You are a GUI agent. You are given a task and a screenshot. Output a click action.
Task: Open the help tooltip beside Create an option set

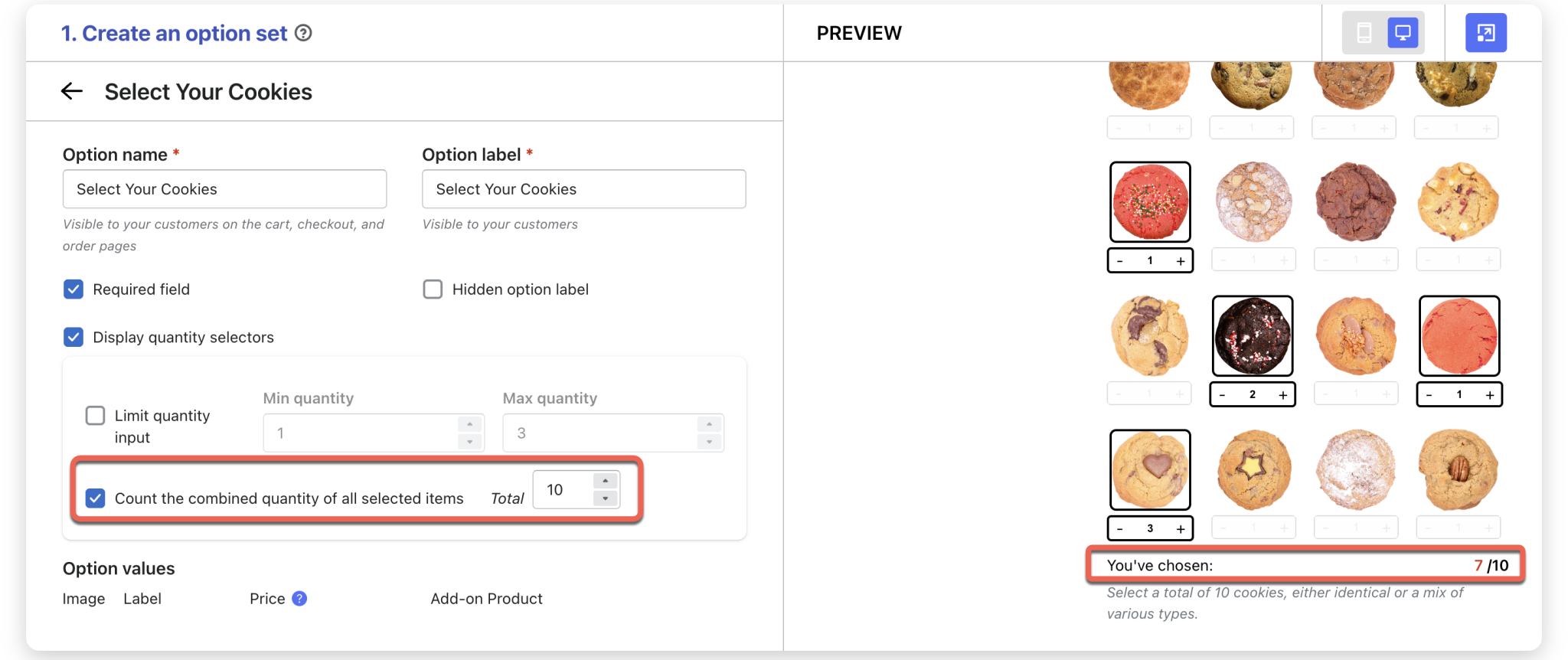pyautogui.click(x=304, y=33)
